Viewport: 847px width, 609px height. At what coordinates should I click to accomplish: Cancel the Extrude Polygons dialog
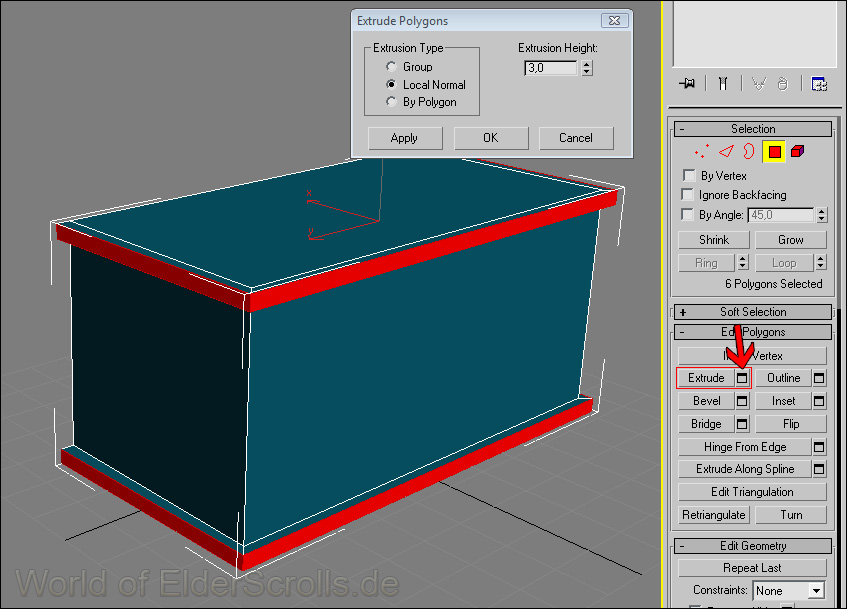click(x=576, y=138)
